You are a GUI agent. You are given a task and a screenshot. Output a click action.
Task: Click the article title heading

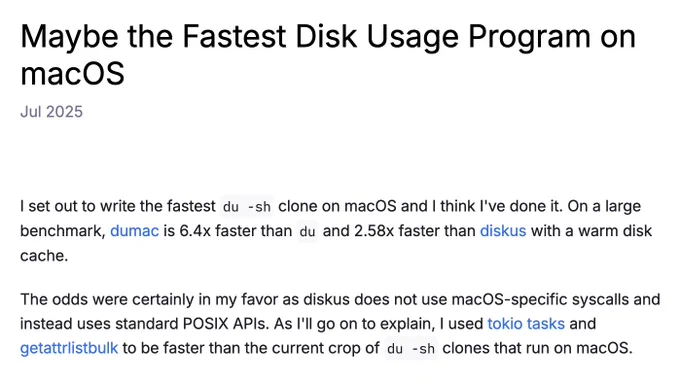point(328,55)
